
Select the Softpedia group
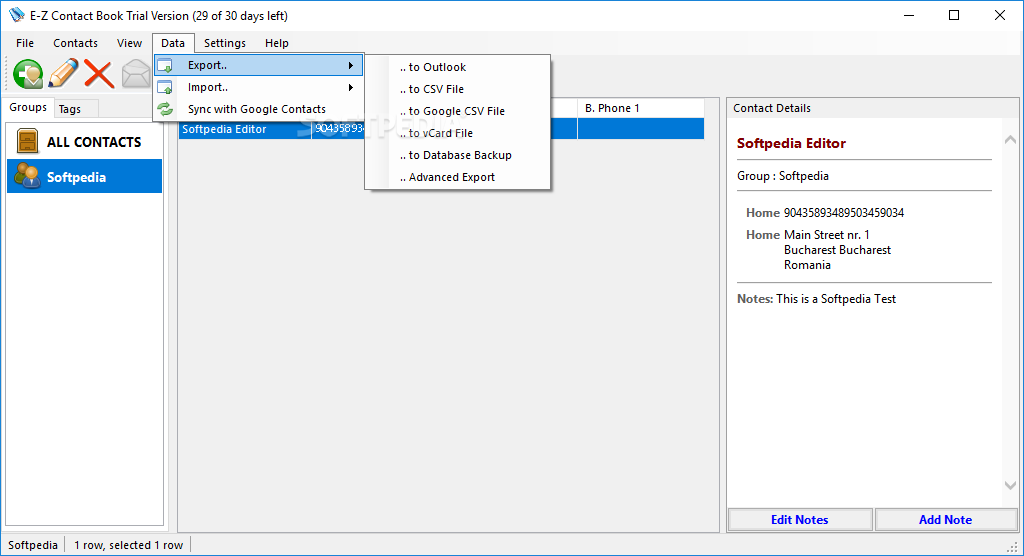coord(84,176)
